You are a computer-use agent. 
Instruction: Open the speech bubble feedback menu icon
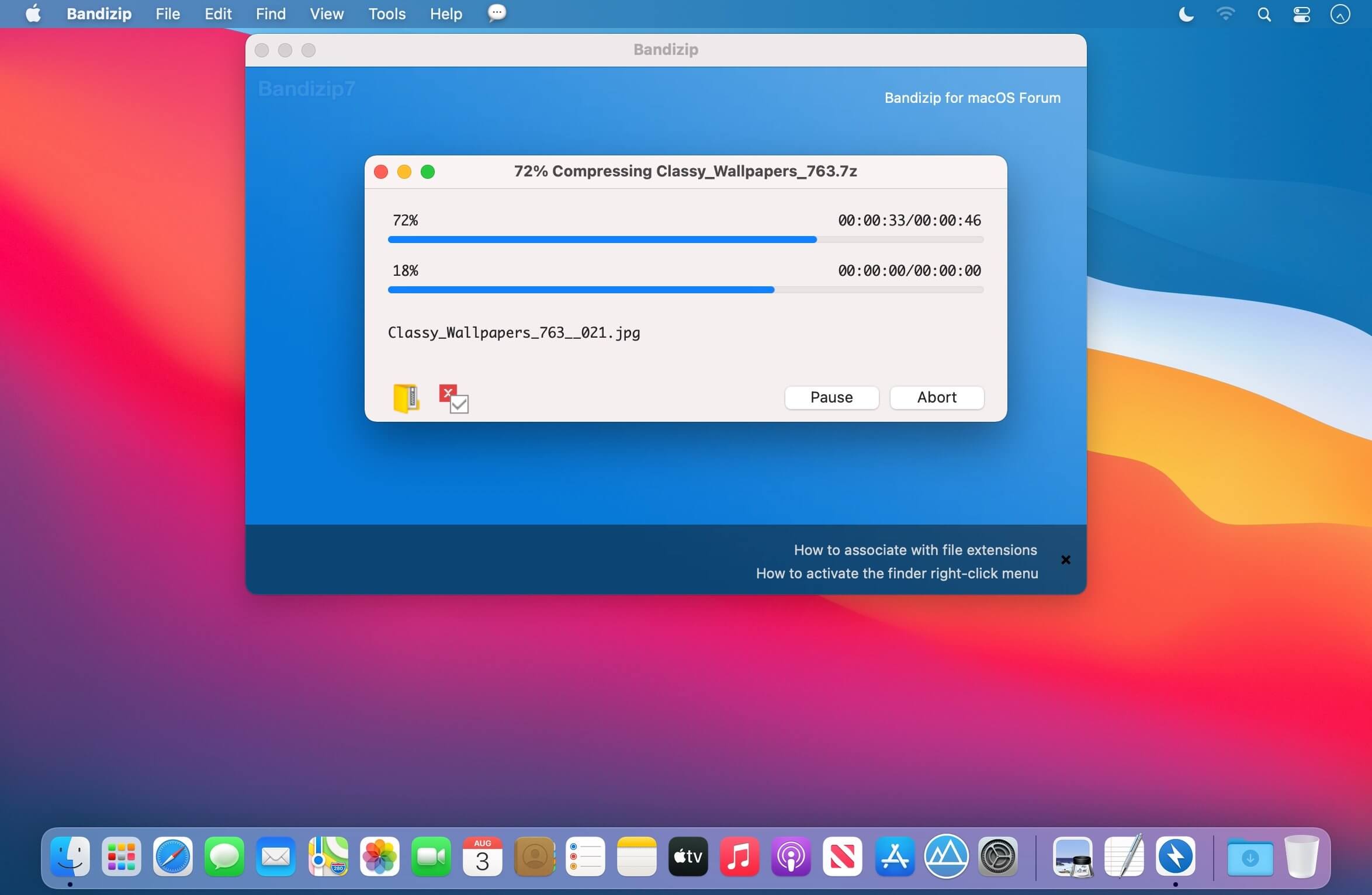496,13
